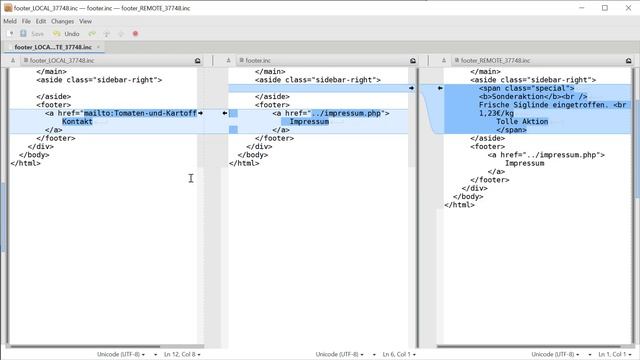
Task: Pull Impressum change left into LOCAL pane
Action: point(224,113)
